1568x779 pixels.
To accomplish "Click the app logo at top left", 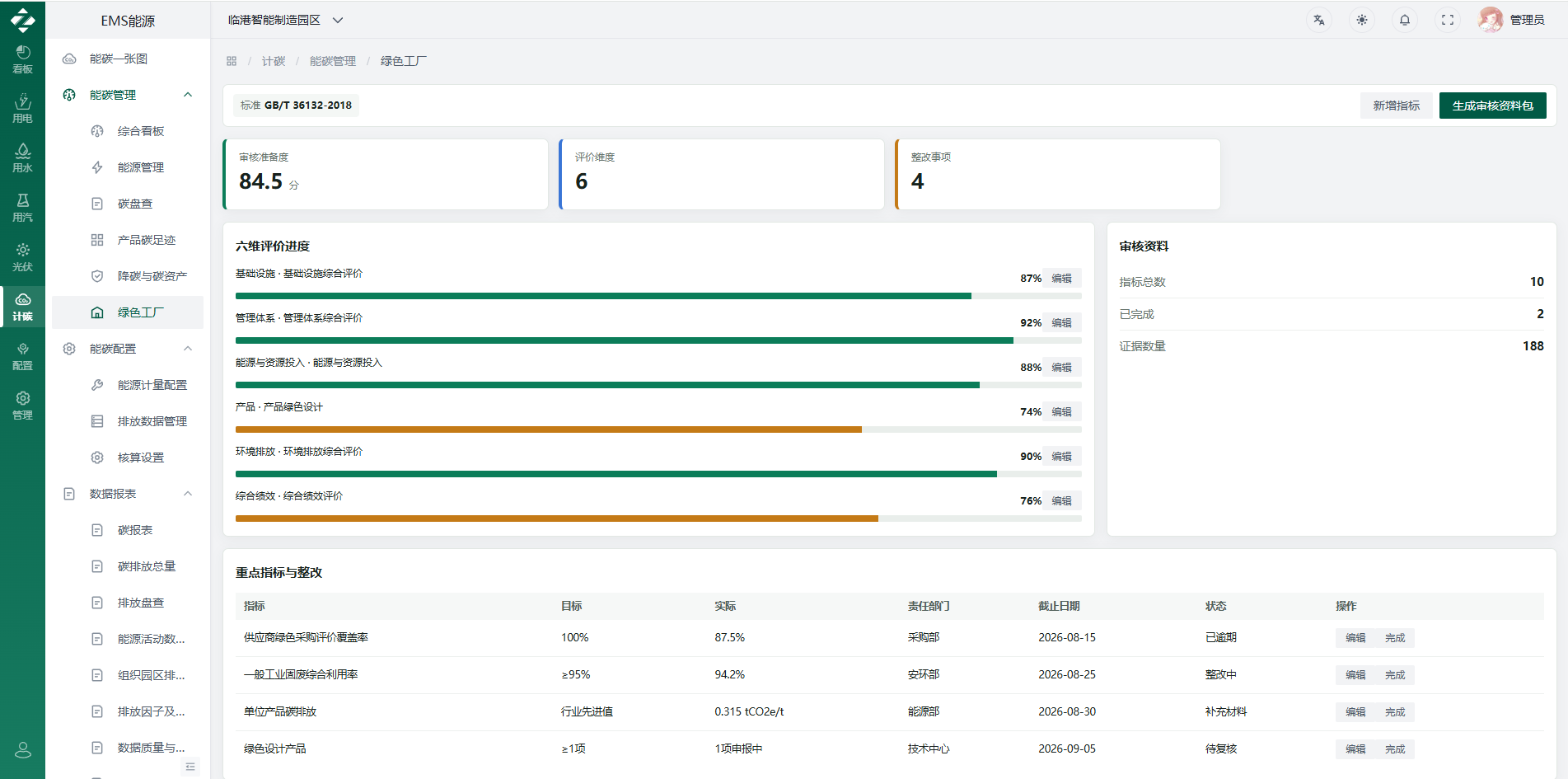I will tap(22, 20).
